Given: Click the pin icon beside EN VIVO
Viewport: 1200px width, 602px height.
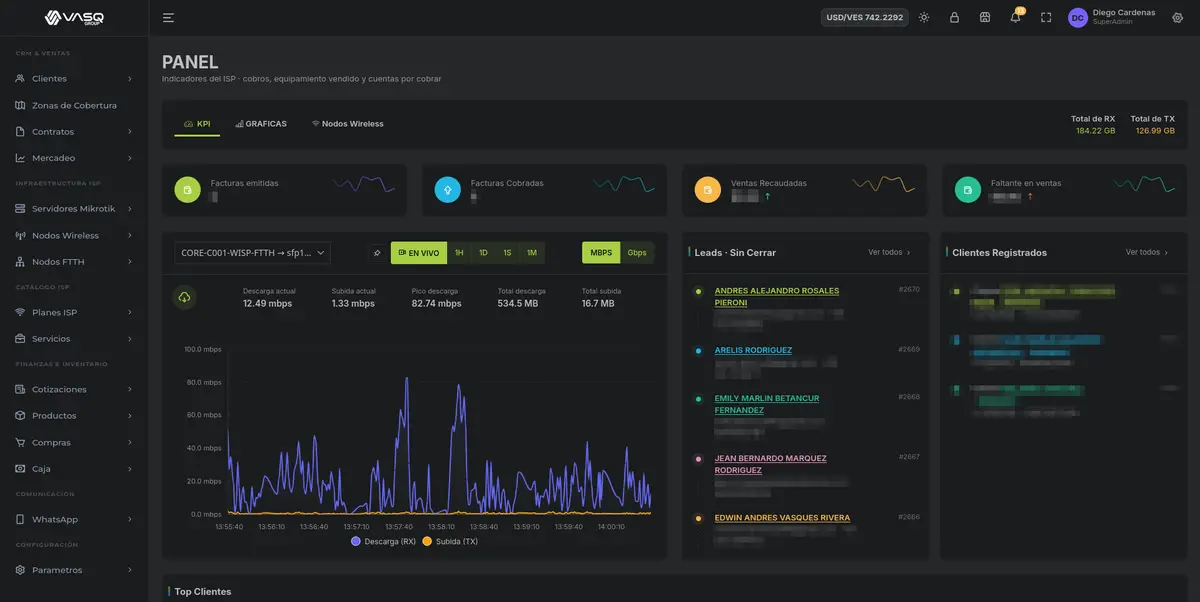Looking at the screenshot, I should click(x=377, y=253).
